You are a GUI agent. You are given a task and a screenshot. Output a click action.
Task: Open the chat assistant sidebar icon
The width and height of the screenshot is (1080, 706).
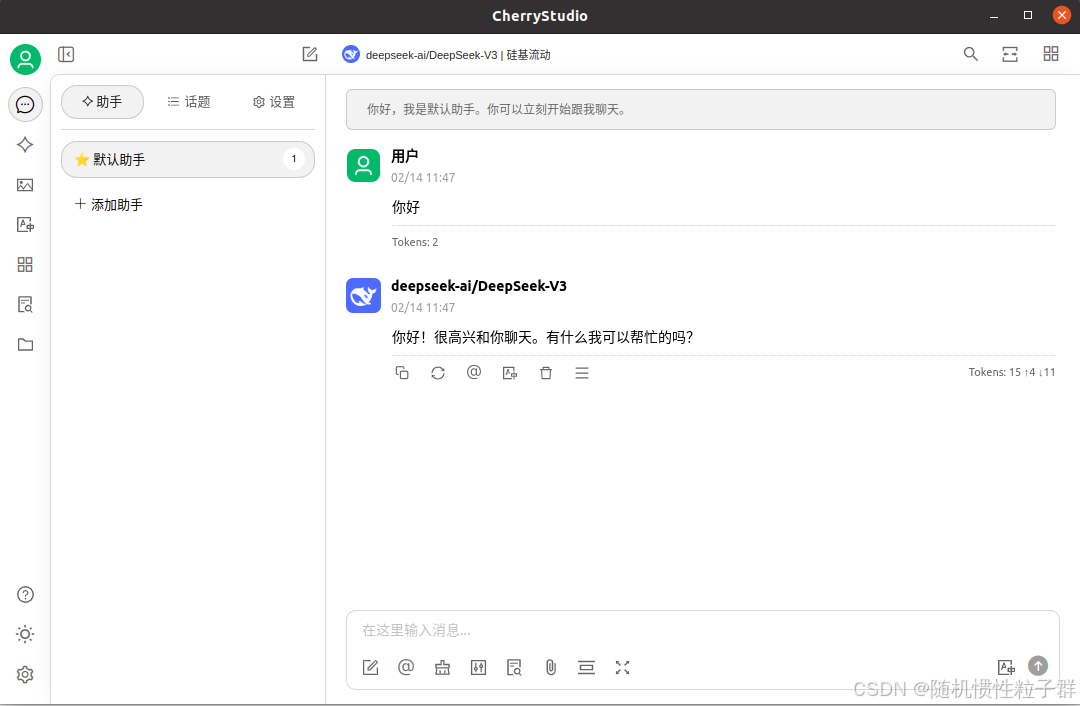tap(25, 105)
